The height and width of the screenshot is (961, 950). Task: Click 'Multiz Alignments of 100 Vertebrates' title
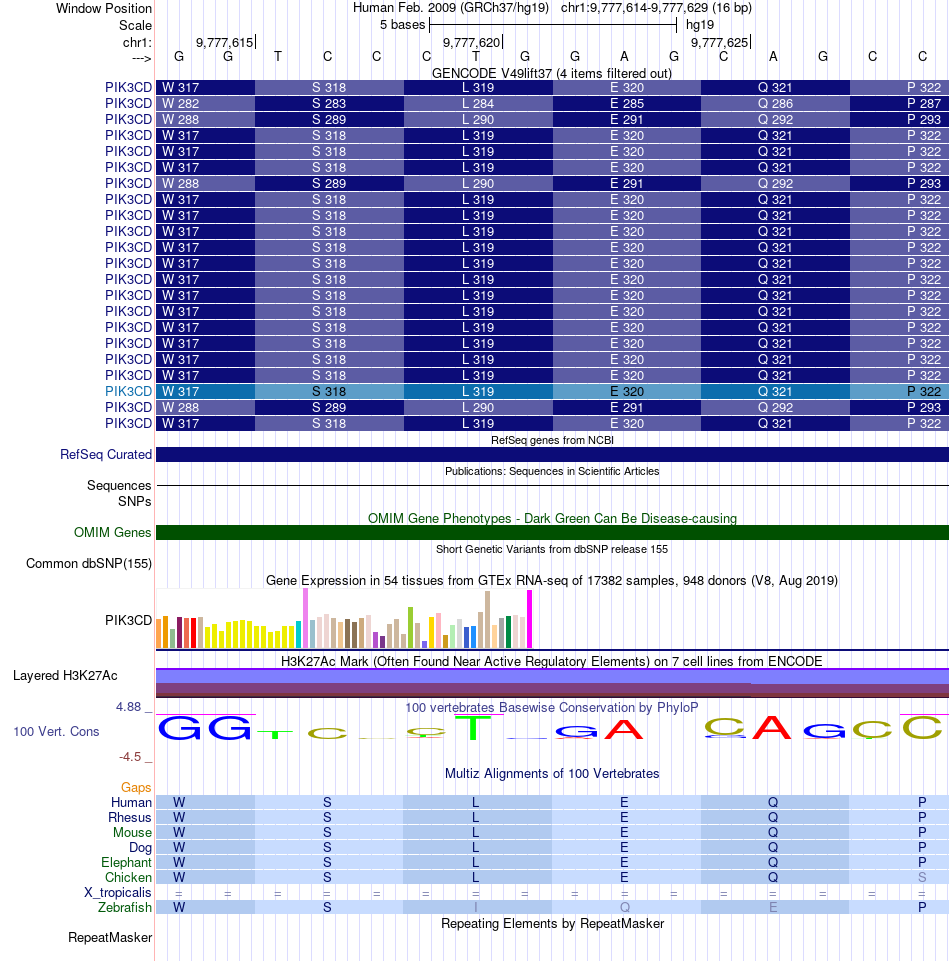pos(552,773)
